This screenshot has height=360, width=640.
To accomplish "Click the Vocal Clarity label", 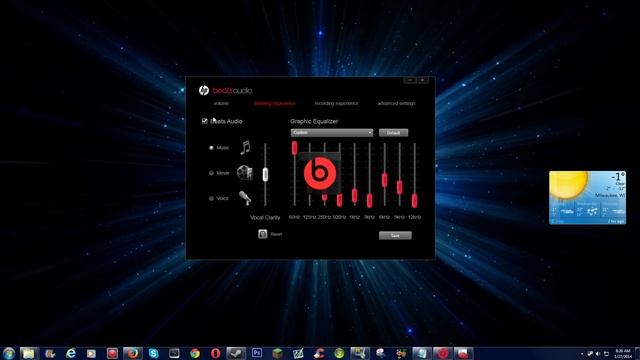I will [265, 218].
